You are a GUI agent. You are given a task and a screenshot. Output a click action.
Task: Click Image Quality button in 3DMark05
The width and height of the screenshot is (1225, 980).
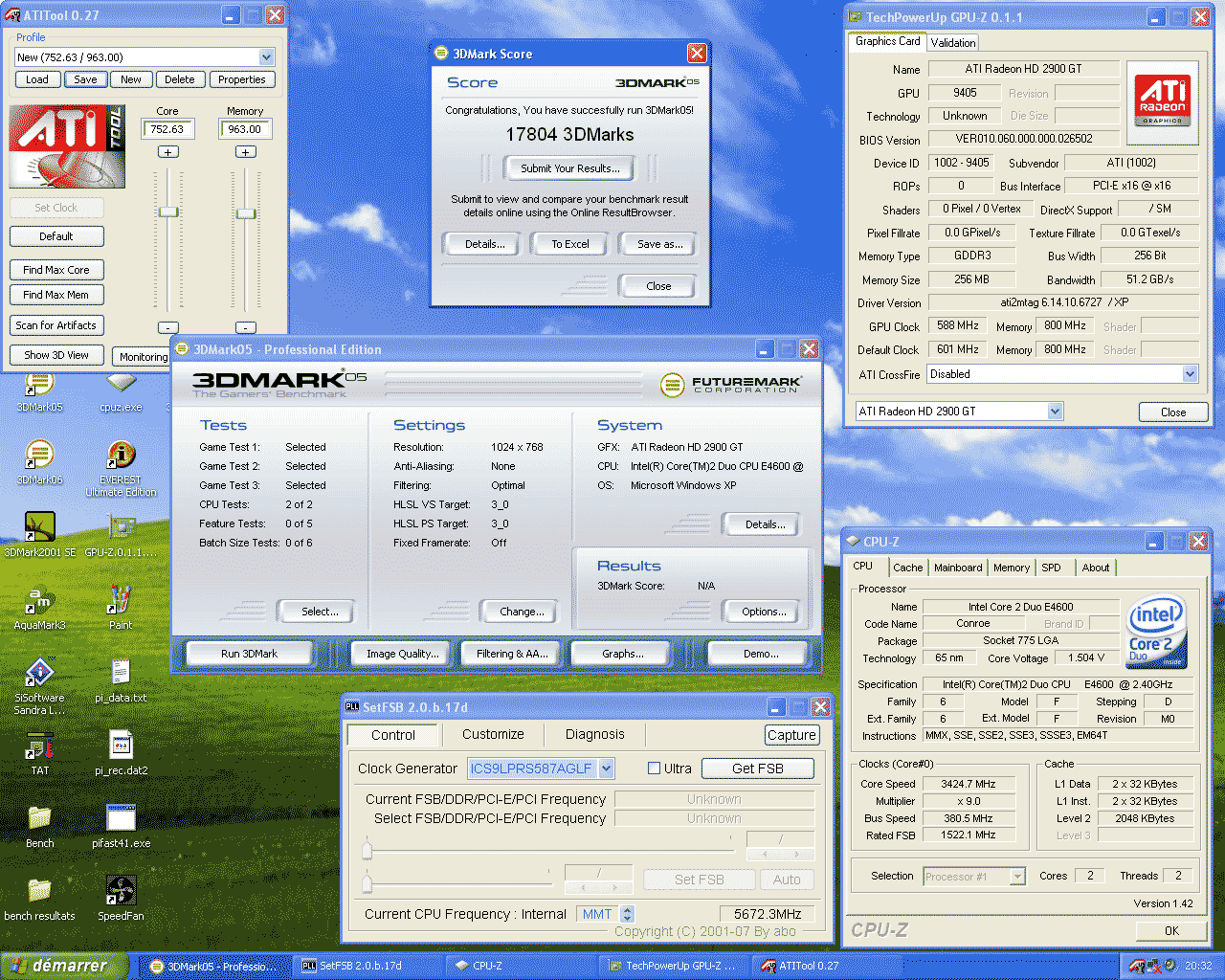[x=403, y=654]
